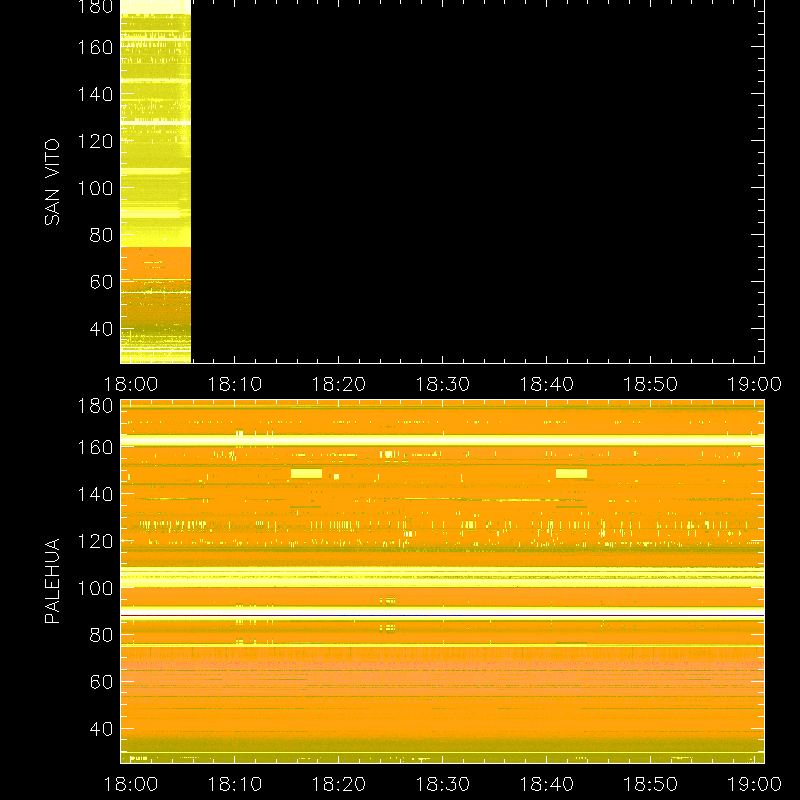The height and width of the screenshot is (800, 800).
Task: Click 18:20 time label below Palehua plot
Action: click(339, 784)
